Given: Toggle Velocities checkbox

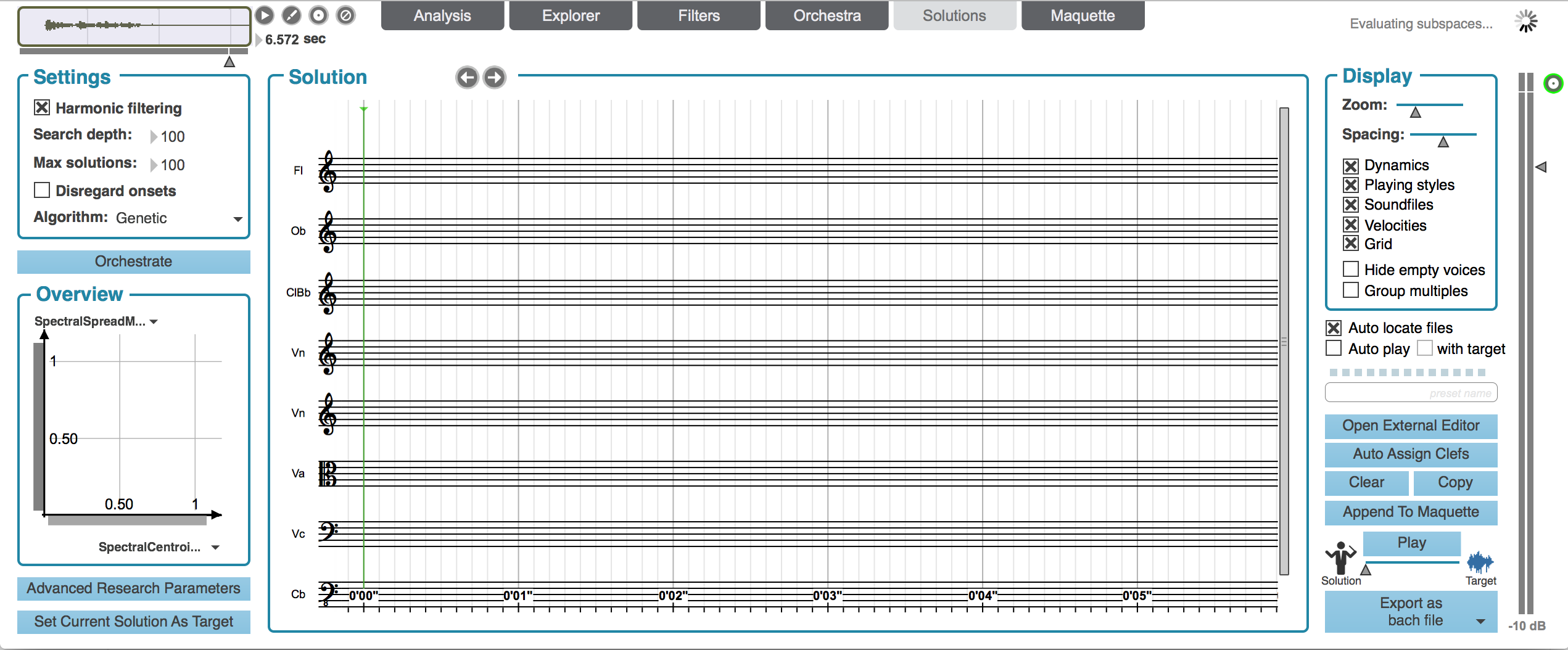Looking at the screenshot, I should pos(1351,224).
